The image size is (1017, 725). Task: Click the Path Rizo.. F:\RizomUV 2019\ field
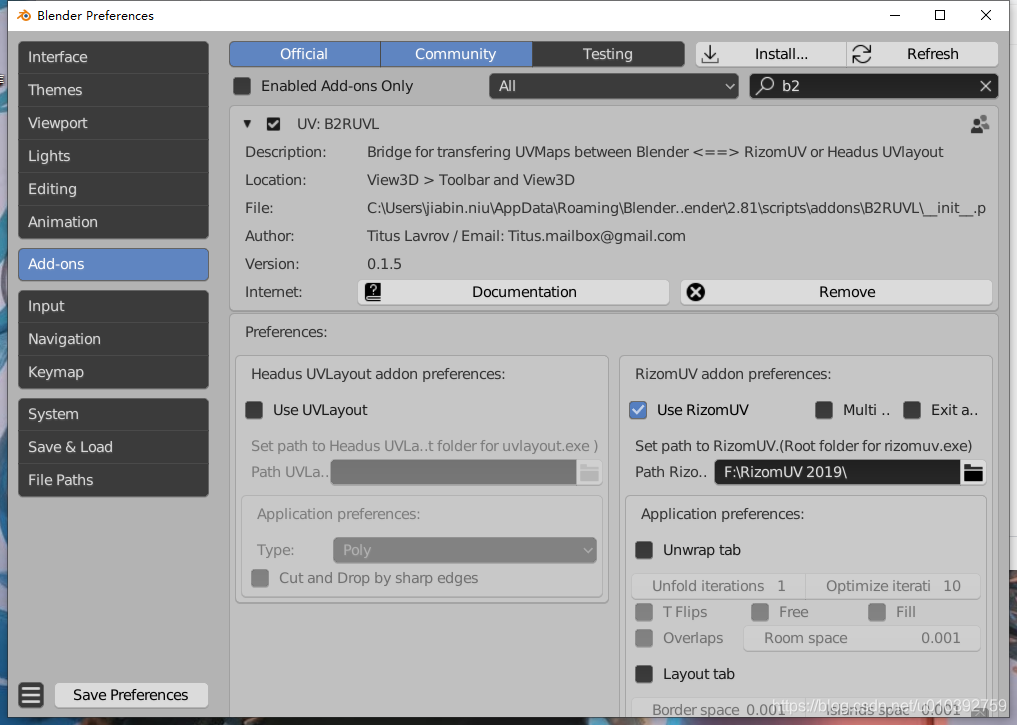tap(837, 472)
